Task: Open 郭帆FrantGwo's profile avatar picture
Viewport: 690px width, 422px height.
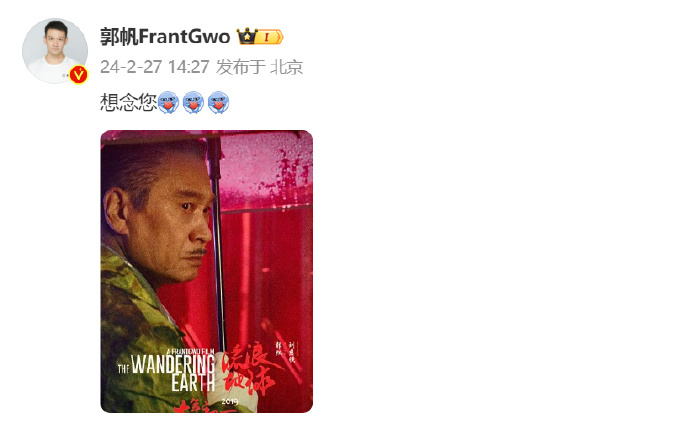Action: (x=55, y=51)
